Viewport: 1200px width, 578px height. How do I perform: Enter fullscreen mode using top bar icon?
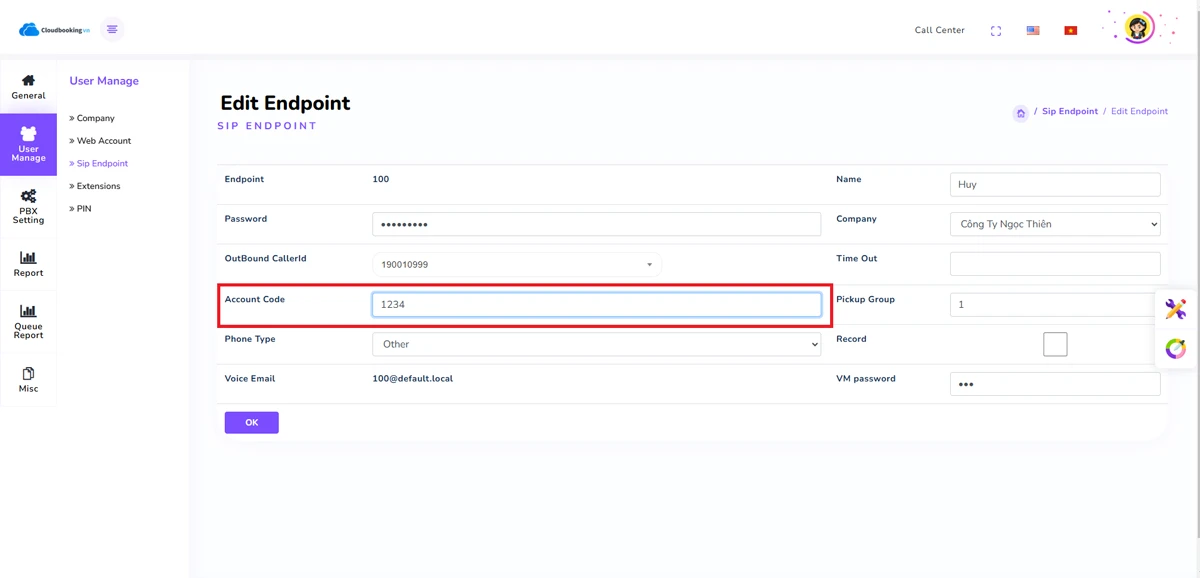coord(996,31)
